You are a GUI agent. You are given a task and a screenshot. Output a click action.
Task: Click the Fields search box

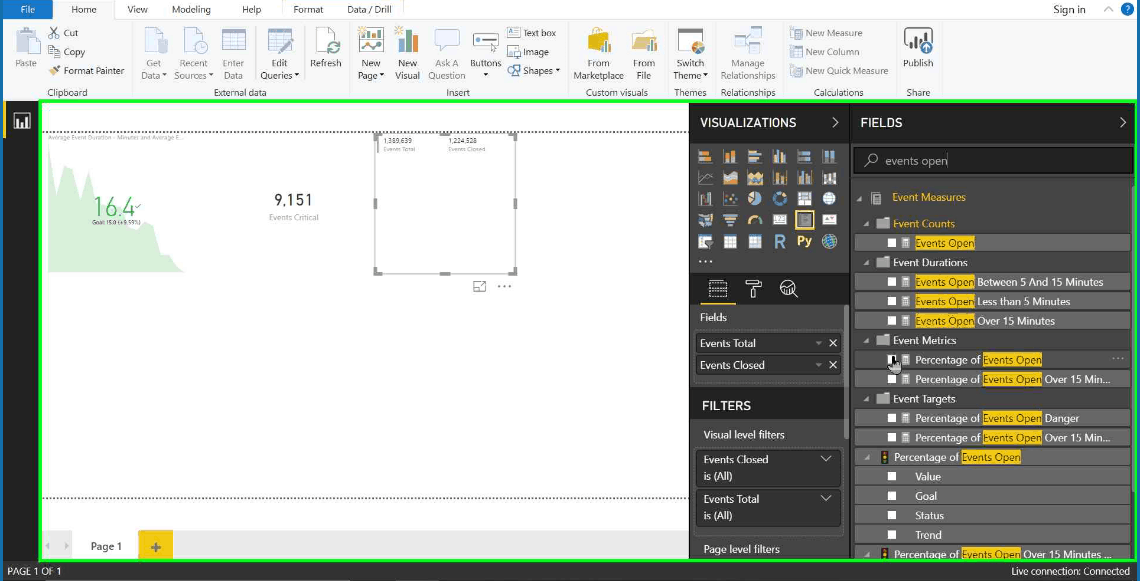[993, 161]
